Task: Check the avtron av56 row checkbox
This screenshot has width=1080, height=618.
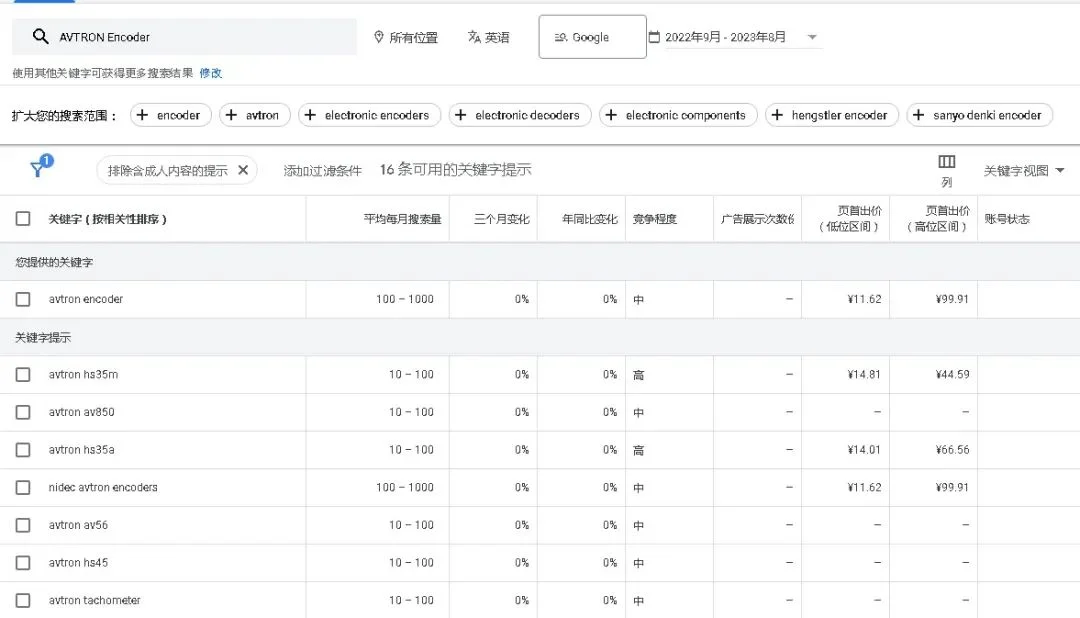Action: (23, 525)
